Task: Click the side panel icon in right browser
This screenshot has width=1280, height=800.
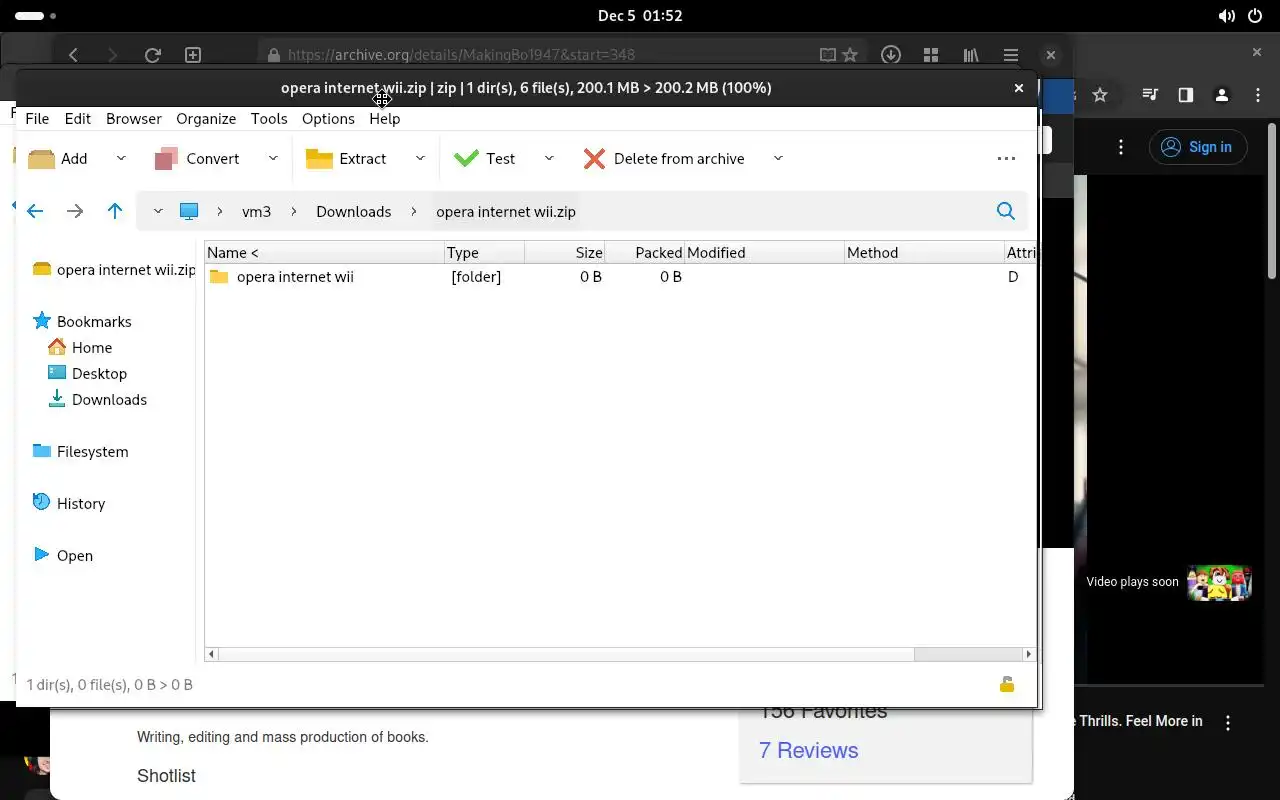Action: [1185, 95]
